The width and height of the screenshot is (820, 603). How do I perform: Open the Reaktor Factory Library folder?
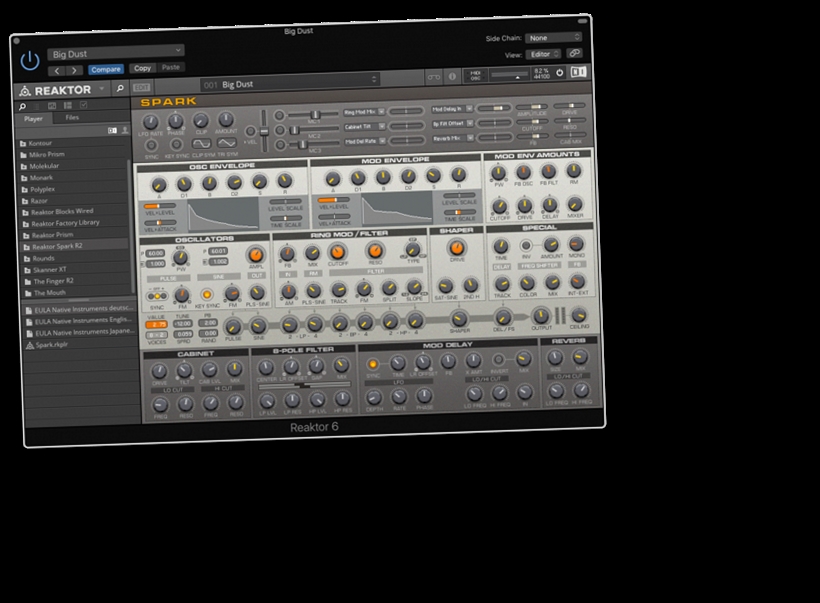[74, 223]
